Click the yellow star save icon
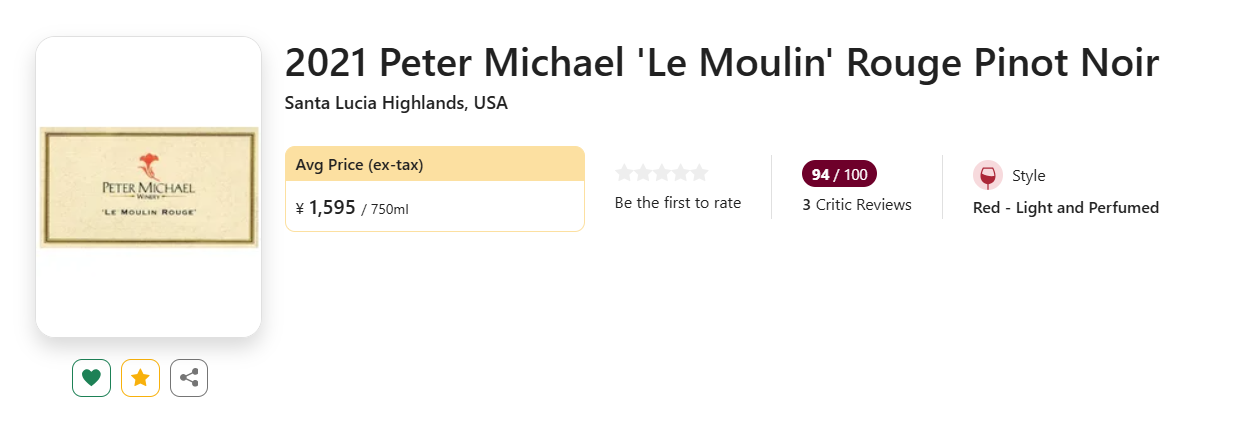Viewport: 1259px width, 439px height. (140, 378)
